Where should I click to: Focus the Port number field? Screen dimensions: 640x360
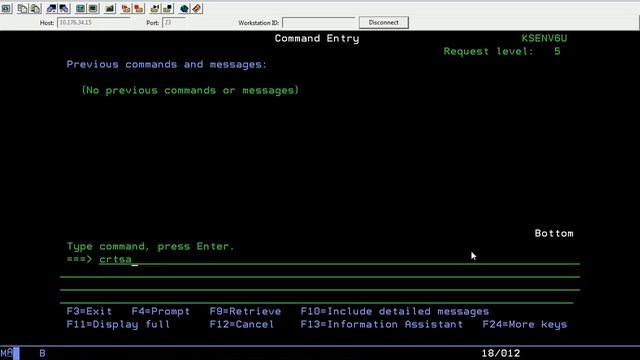[x=174, y=22]
